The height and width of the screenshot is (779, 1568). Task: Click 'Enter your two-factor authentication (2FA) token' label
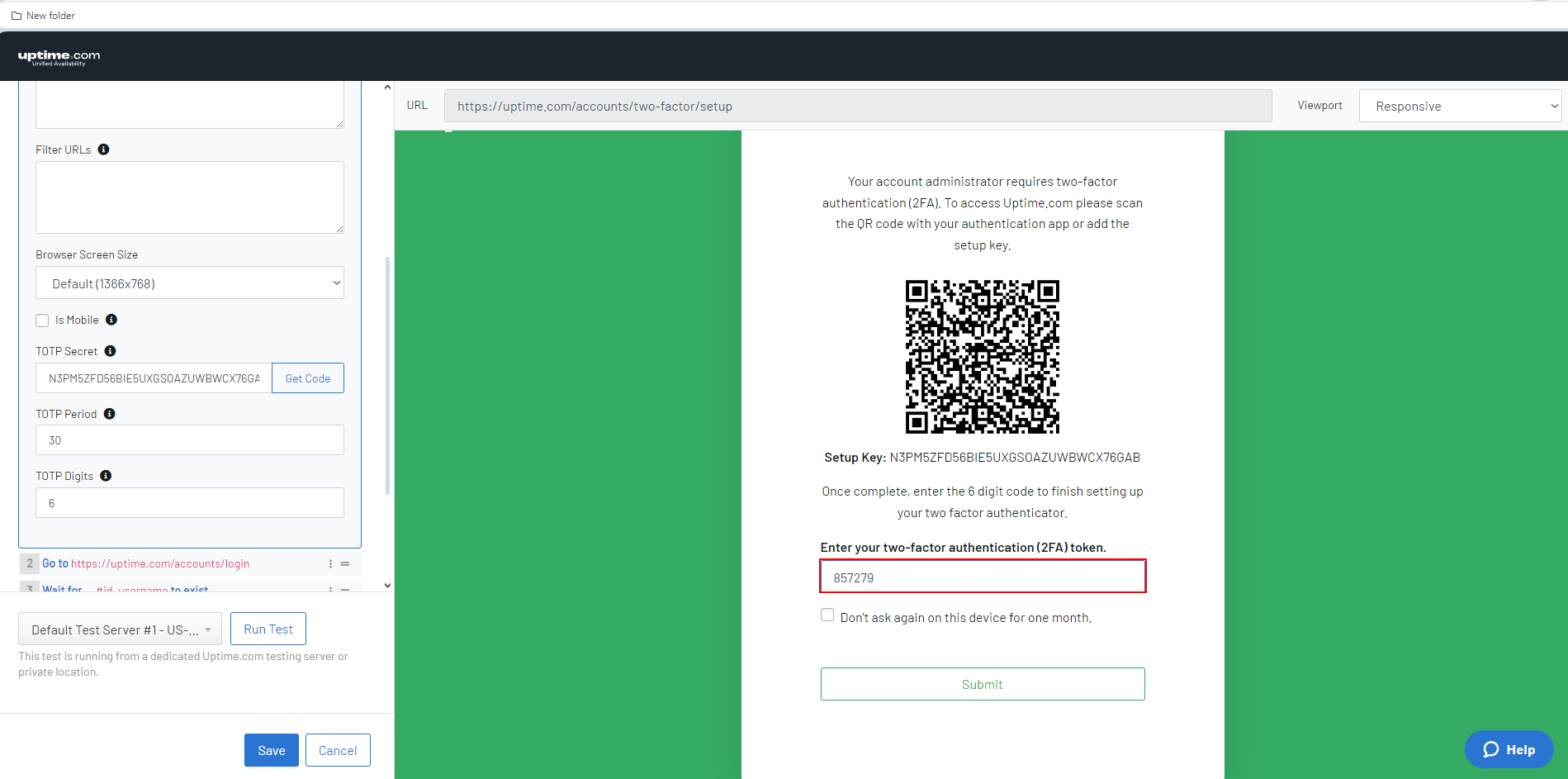(x=963, y=548)
